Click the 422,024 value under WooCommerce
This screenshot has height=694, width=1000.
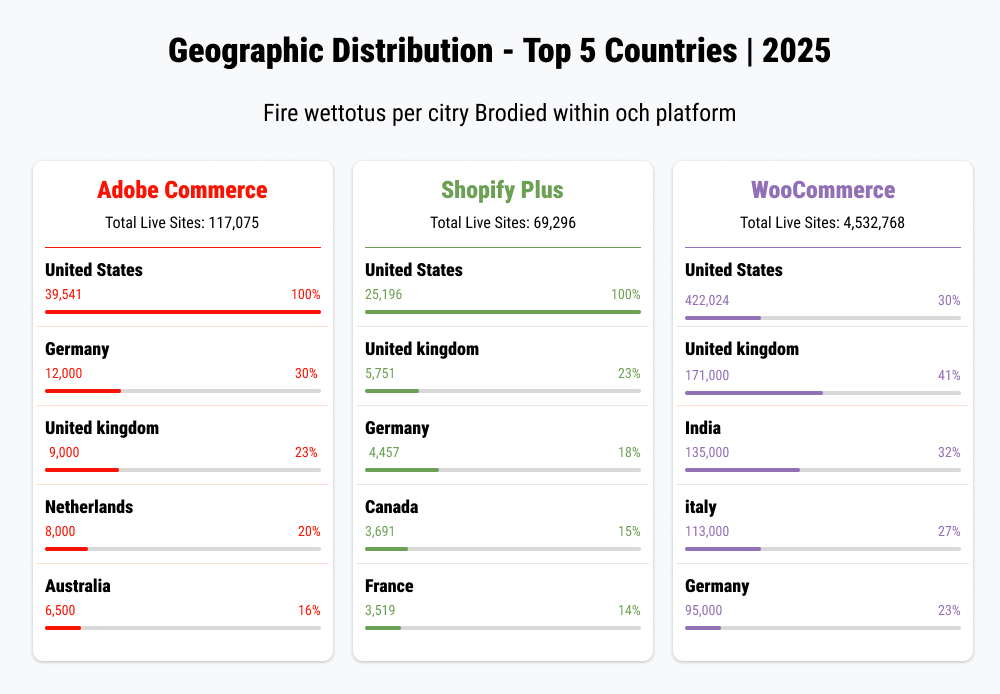click(x=707, y=300)
